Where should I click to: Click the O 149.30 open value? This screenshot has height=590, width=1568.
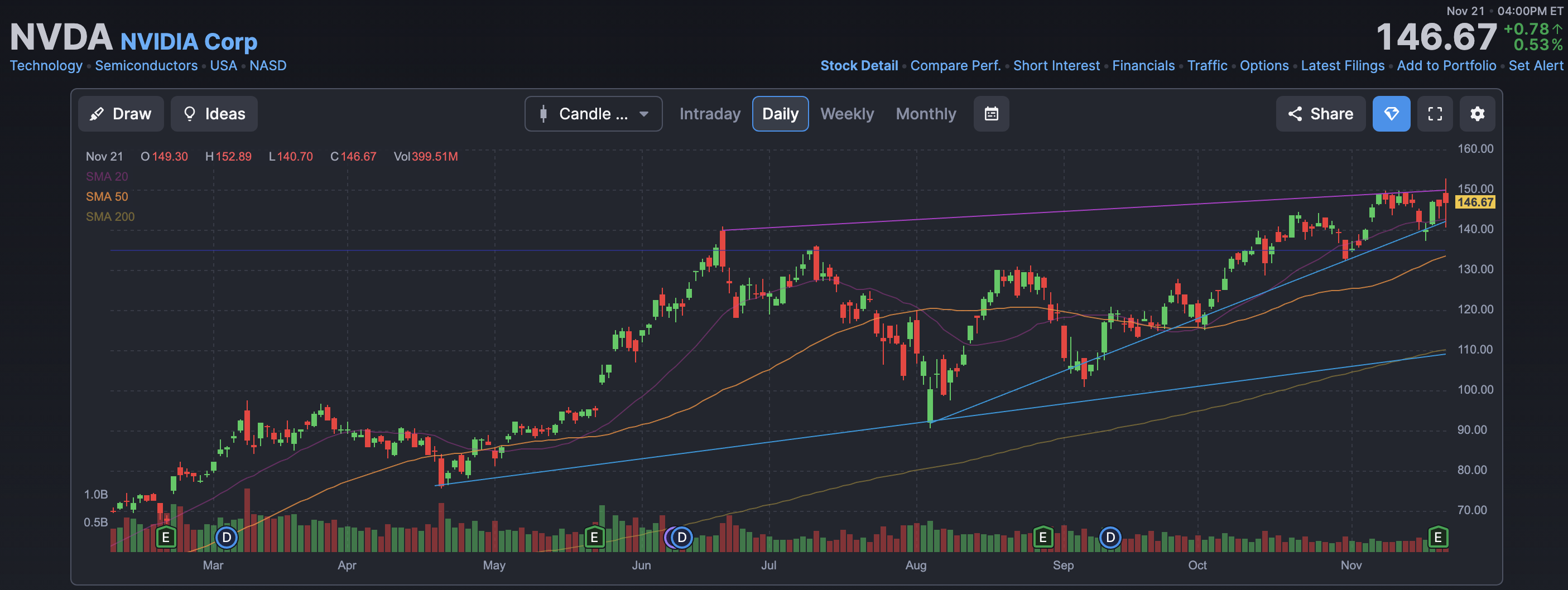coord(170,156)
